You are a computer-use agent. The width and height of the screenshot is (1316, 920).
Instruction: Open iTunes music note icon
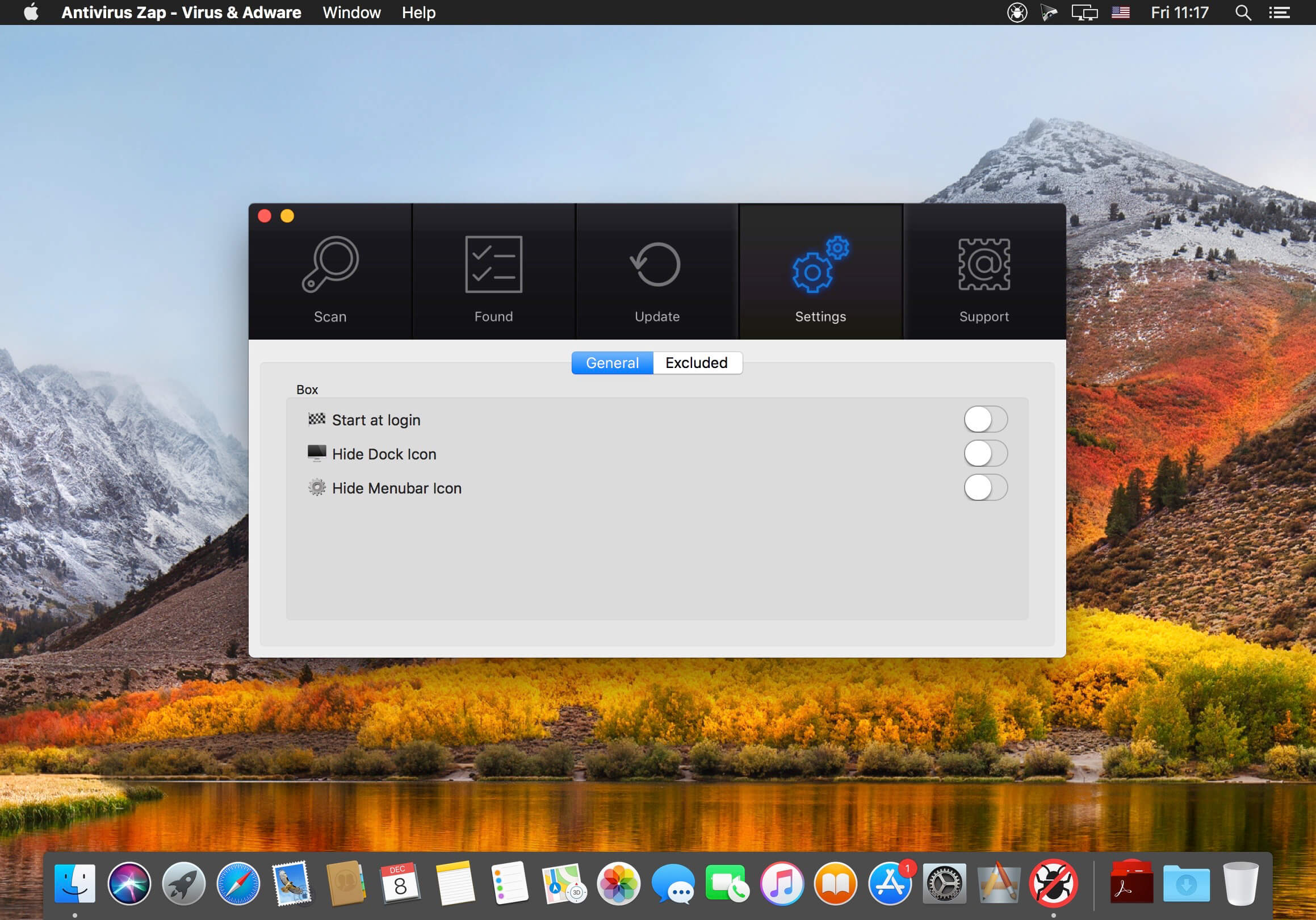(781, 883)
